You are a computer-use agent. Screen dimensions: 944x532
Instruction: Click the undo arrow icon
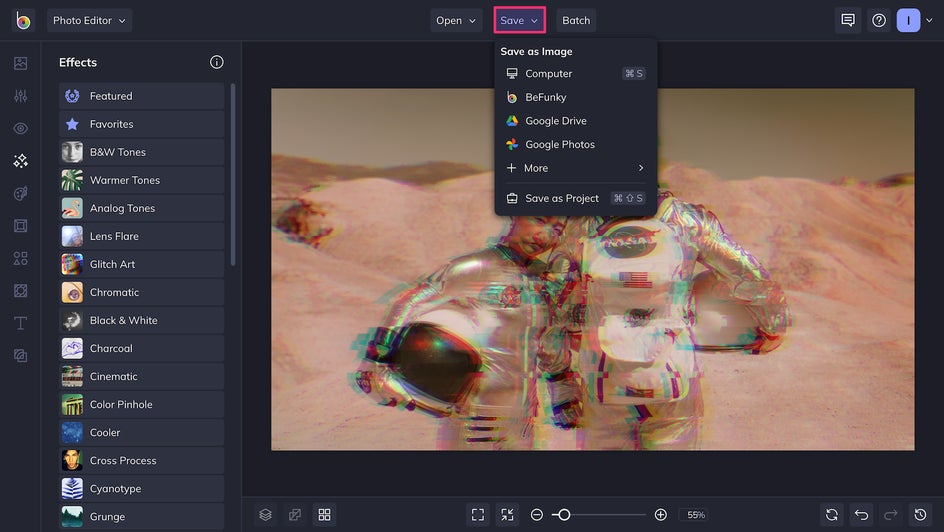pyautogui.click(x=862, y=515)
